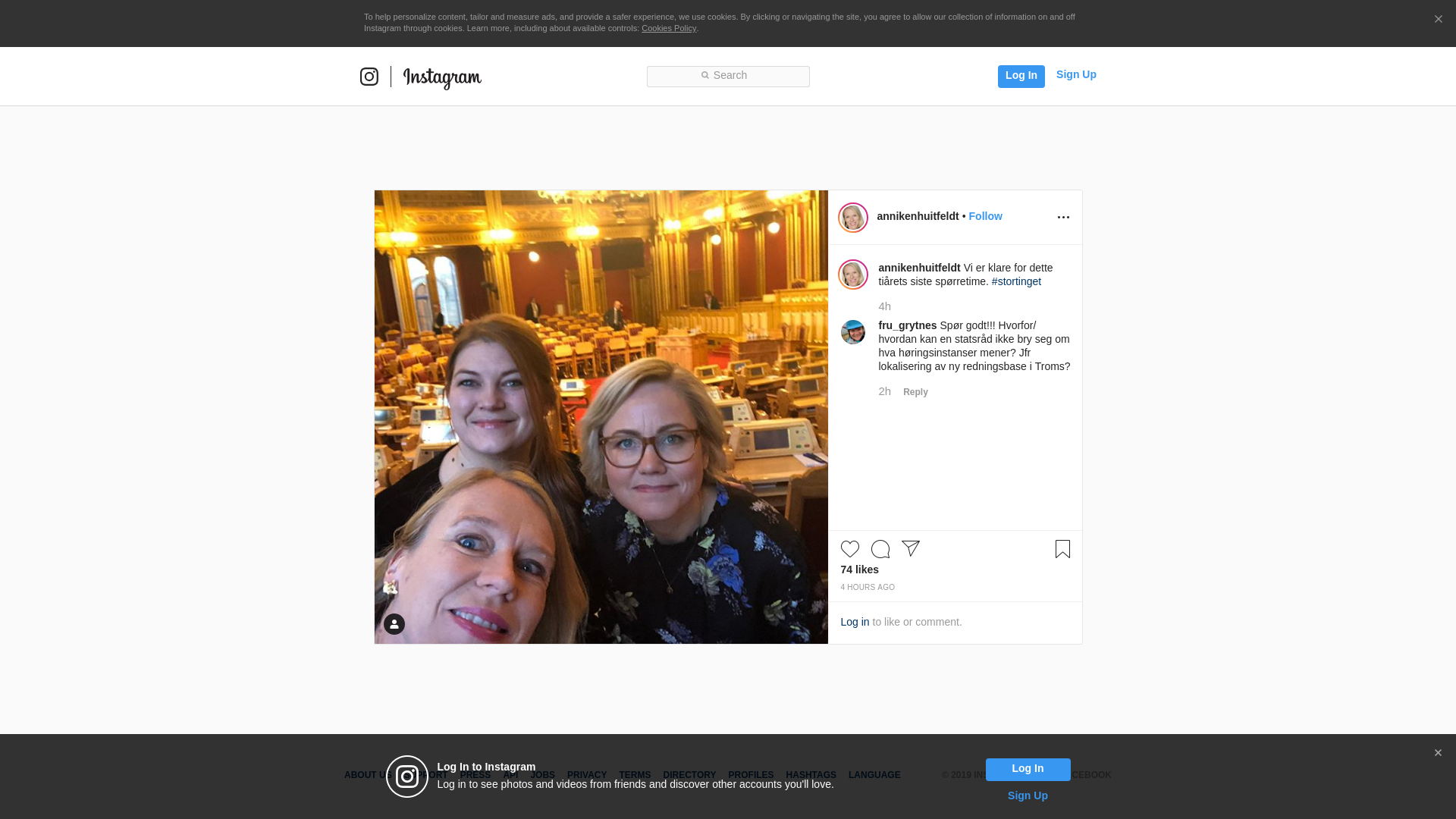
Task: Open the #stortinget hashtag
Action: [x=1016, y=281]
